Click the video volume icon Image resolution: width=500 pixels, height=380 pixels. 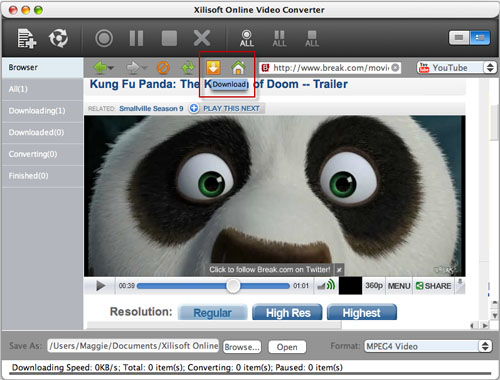tap(326, 285)
